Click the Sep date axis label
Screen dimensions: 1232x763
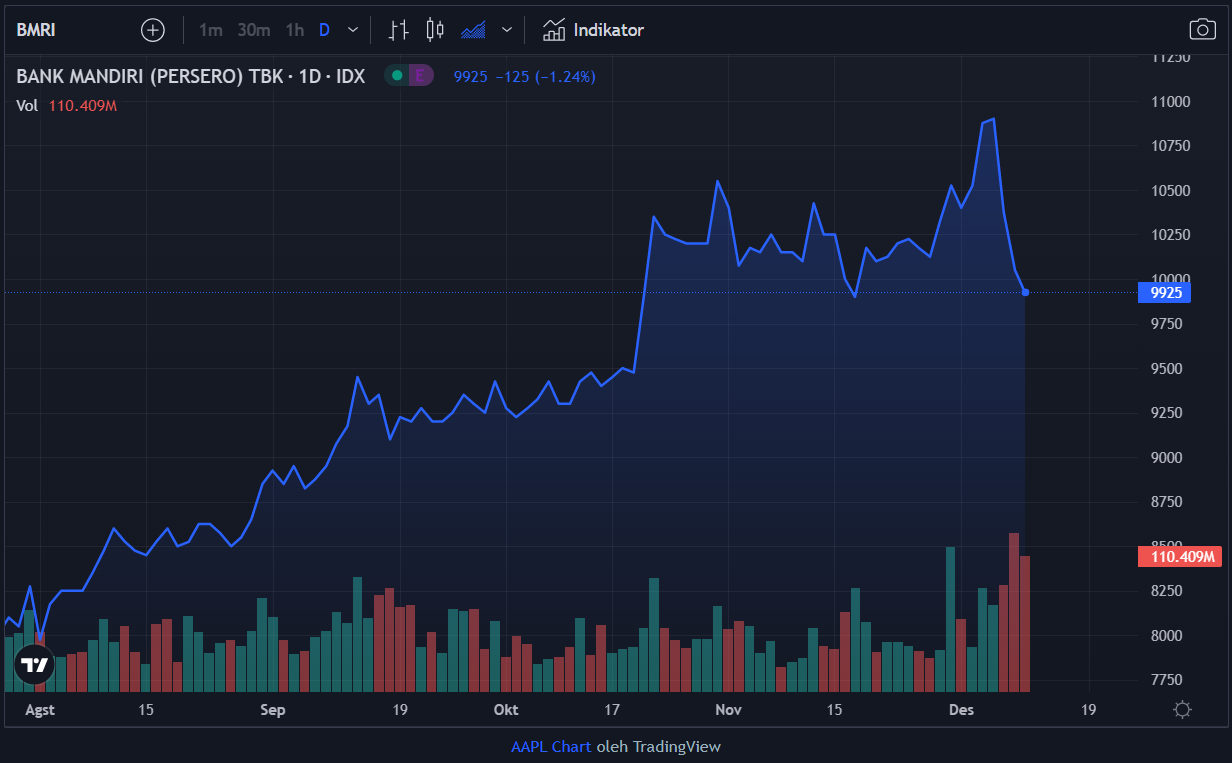click(272, 710)
